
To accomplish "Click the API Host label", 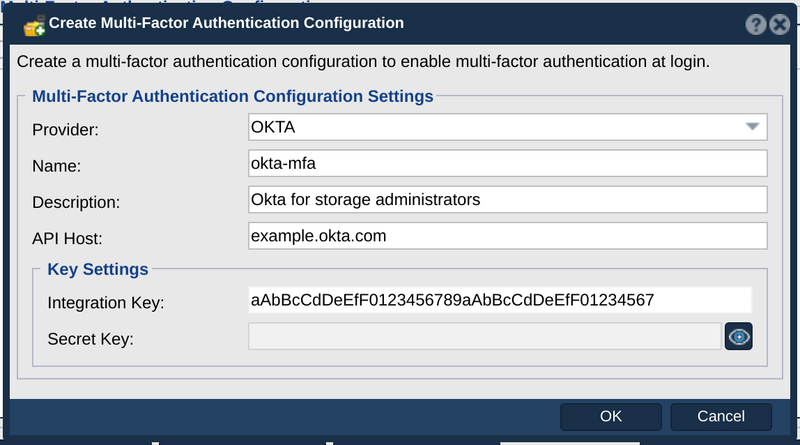I will point(67,238).
